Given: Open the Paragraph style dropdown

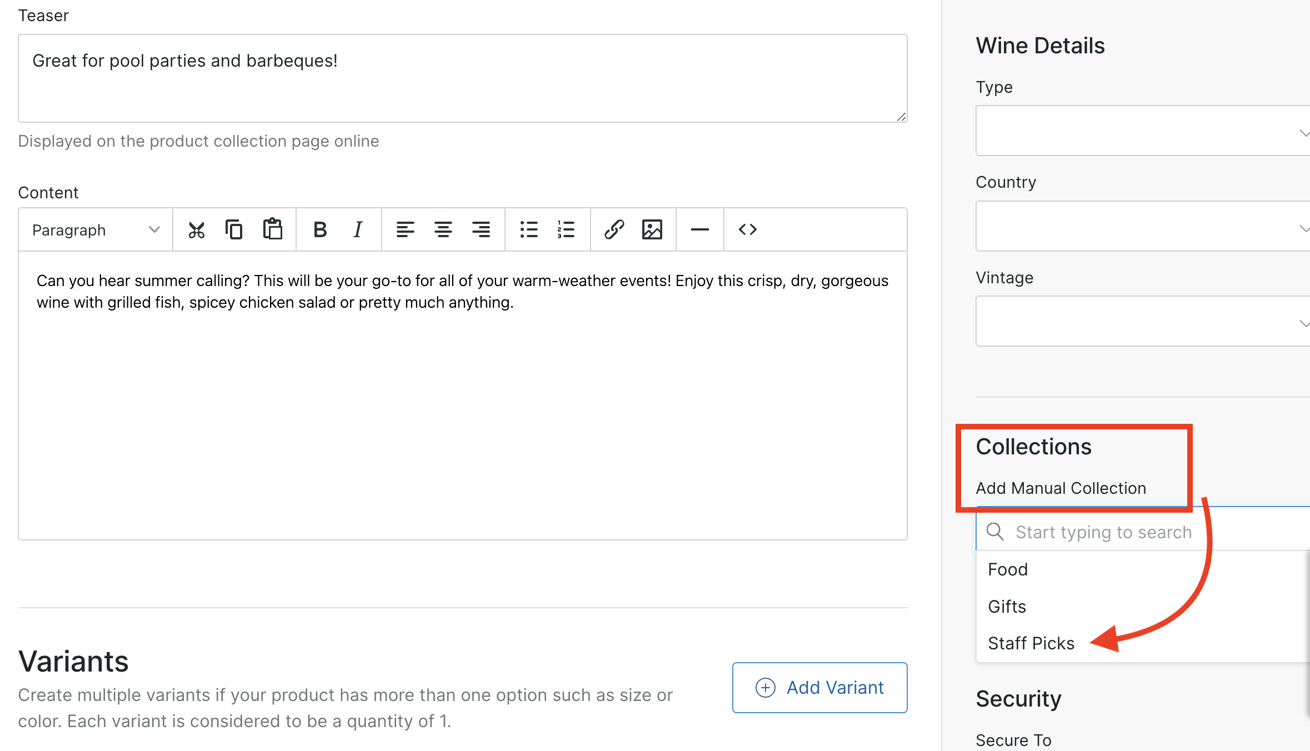Looking at the screenshot, I should [94, 229].
